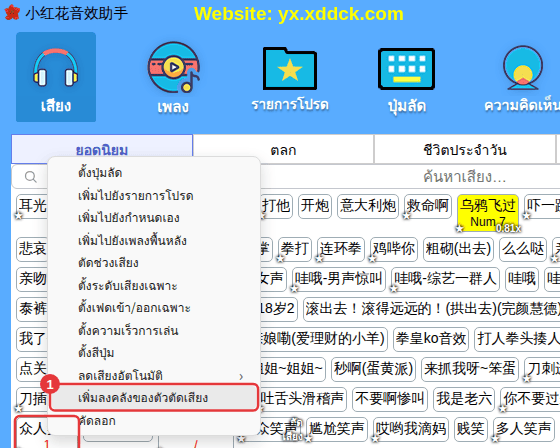The image size is (560, 448).
Task: Toggle favorite star on 多人笑声 button
Action: (x=495, y=439)
